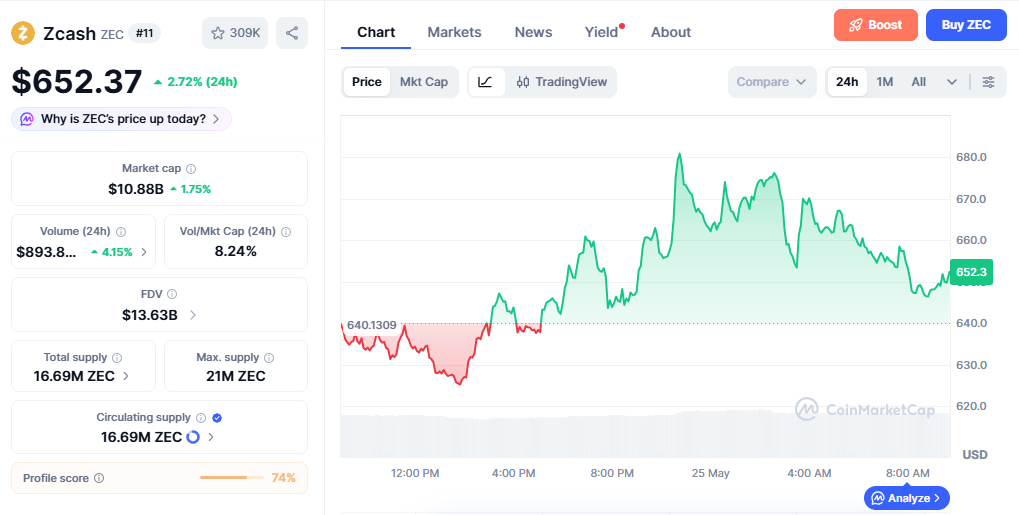Click the Profile score progress bar

click(x=231, y=478)
